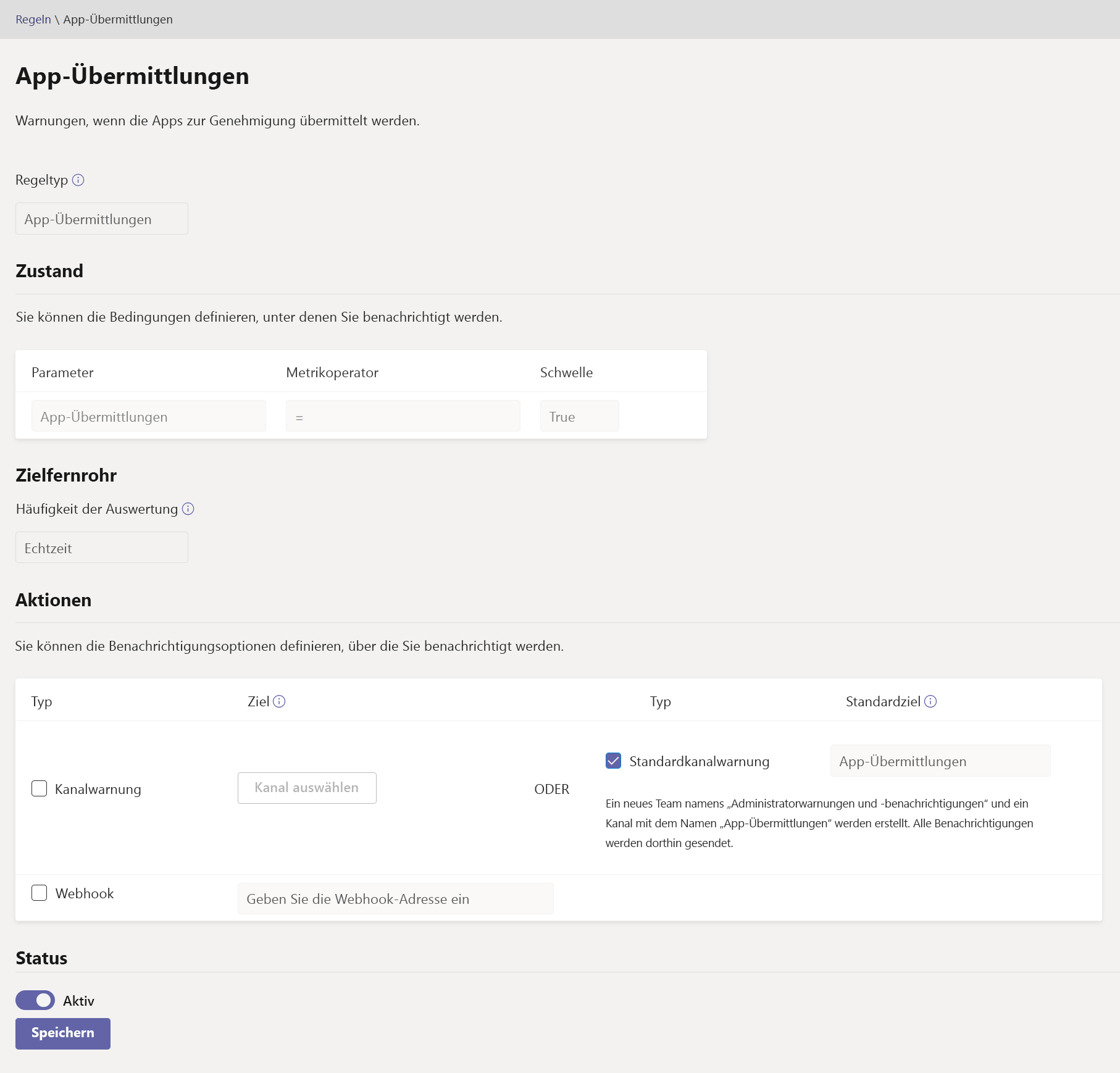
Task: Click the Parameter field App-Übermittlungen
Action: point(149,416)
